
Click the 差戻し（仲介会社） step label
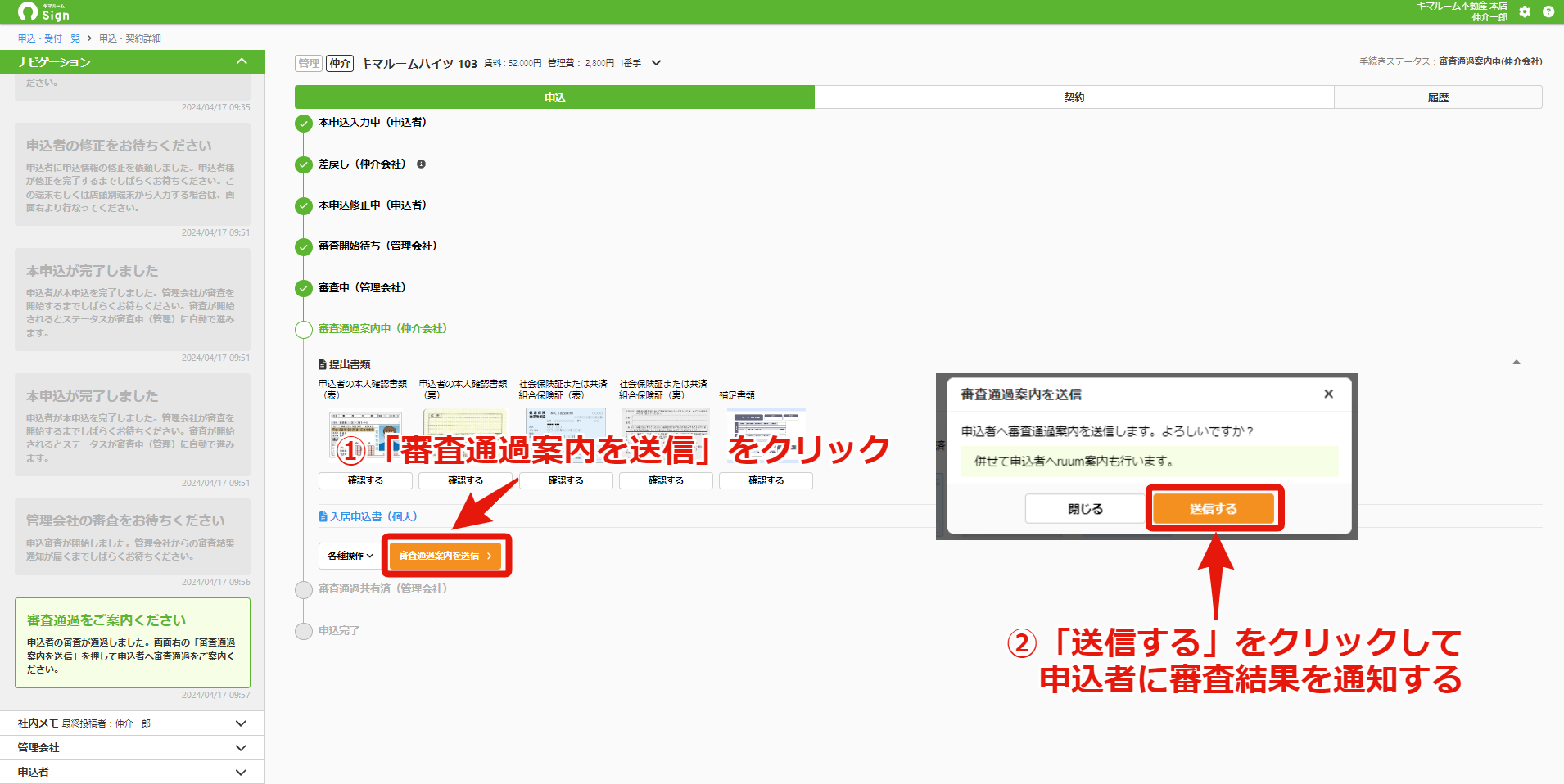[364, 164]
